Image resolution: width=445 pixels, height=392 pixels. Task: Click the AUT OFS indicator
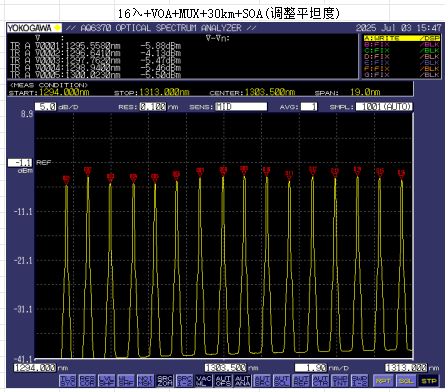pyautogui.click(x=223, y=380)
